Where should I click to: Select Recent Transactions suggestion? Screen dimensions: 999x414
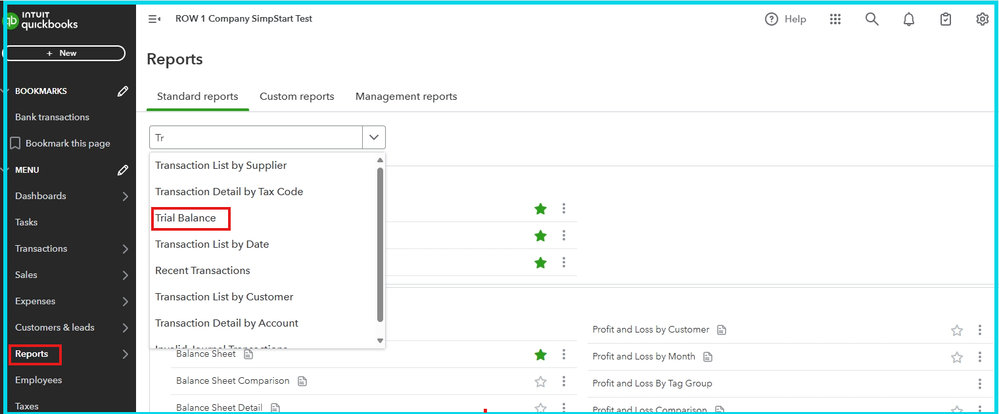pyautogui.click(x=203, y=270)
